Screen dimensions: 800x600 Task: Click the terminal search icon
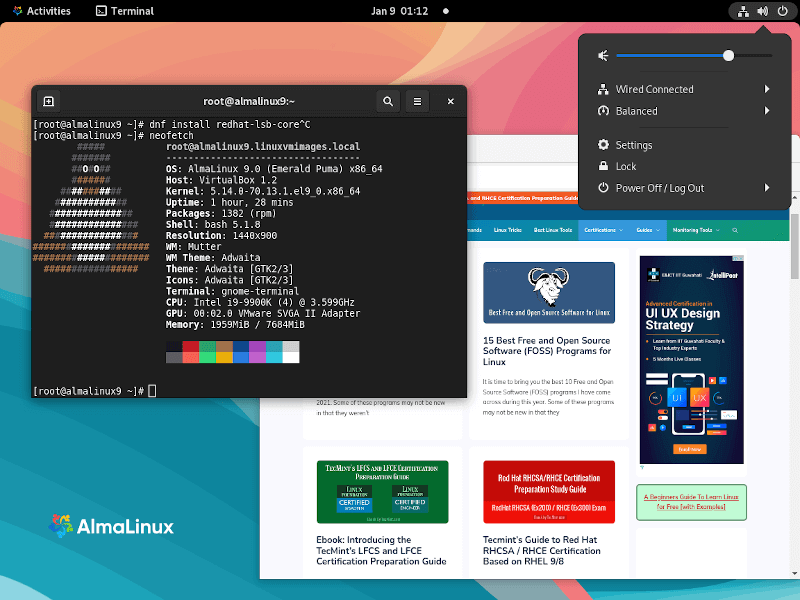click(387, 101)
